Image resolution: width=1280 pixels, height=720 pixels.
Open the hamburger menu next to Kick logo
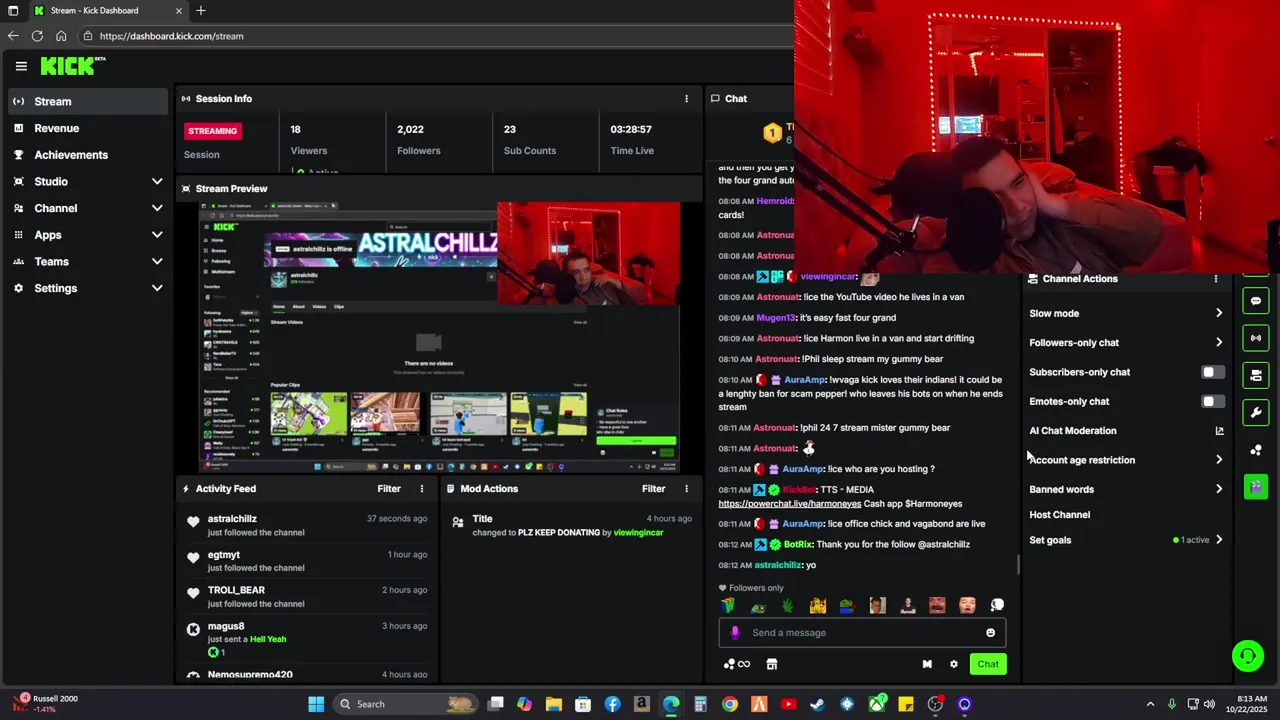(21, 66)
